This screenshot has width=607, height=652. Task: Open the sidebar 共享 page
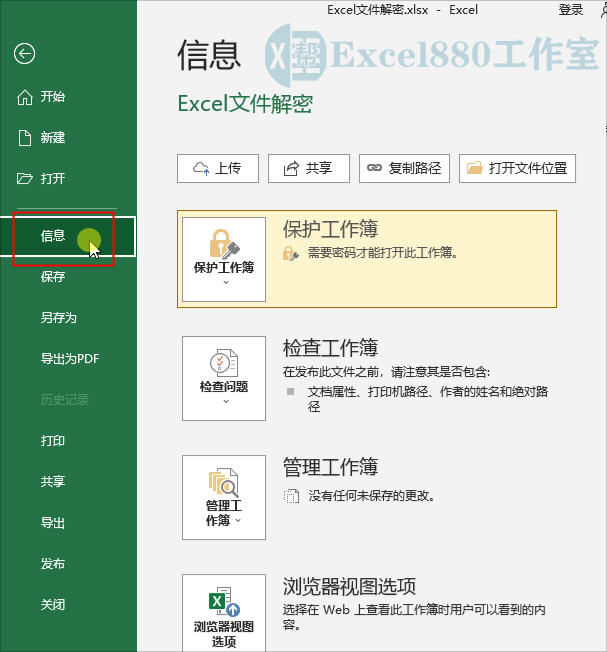(53, 481)
